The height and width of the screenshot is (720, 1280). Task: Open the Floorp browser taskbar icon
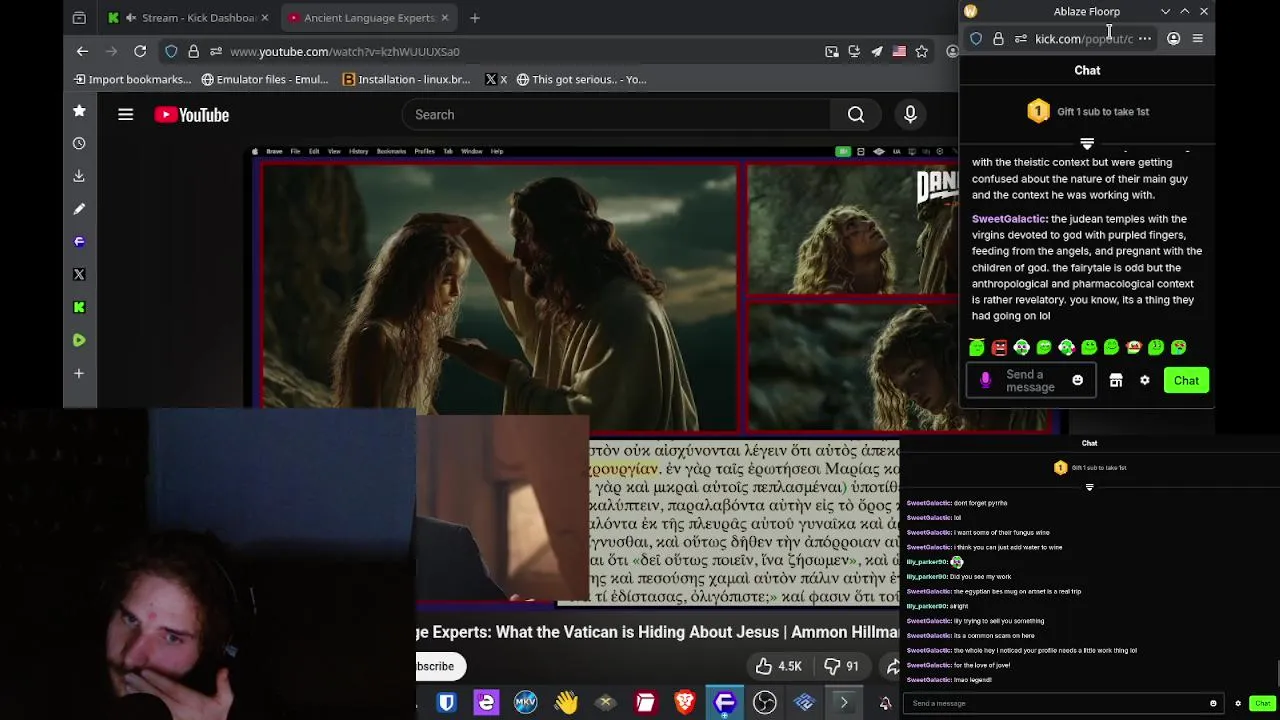click(725, 703)
